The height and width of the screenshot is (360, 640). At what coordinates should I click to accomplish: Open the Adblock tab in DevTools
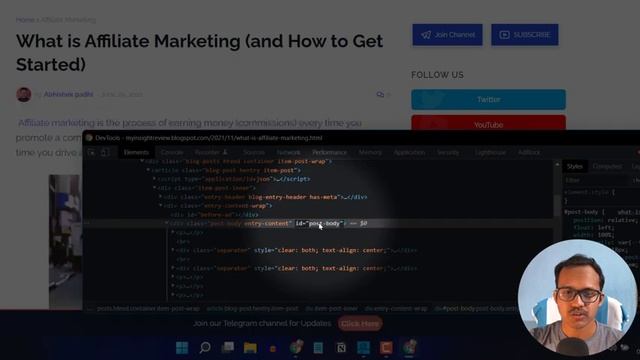[x=529, y=153]
